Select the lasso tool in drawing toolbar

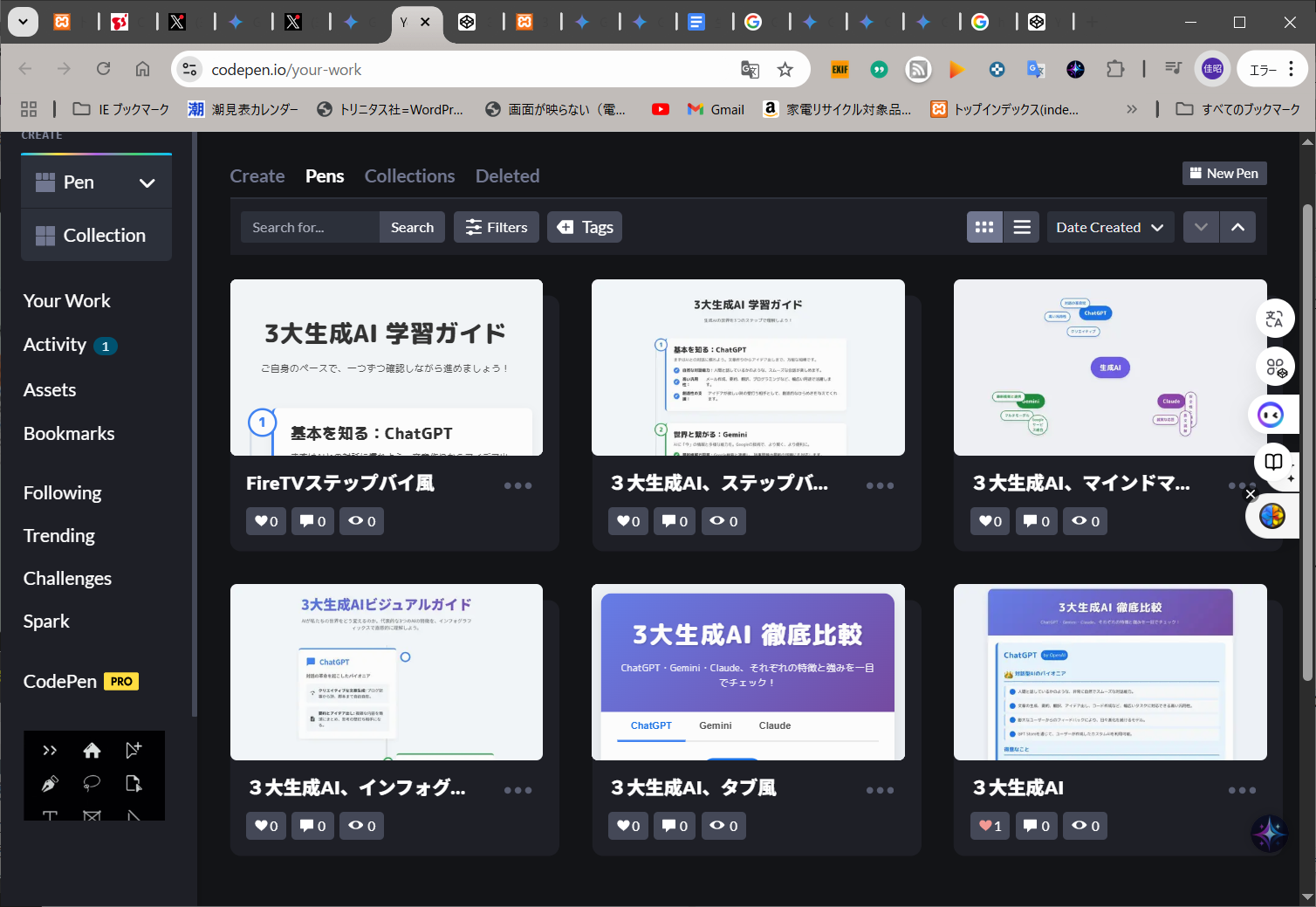tap(92, 784)
